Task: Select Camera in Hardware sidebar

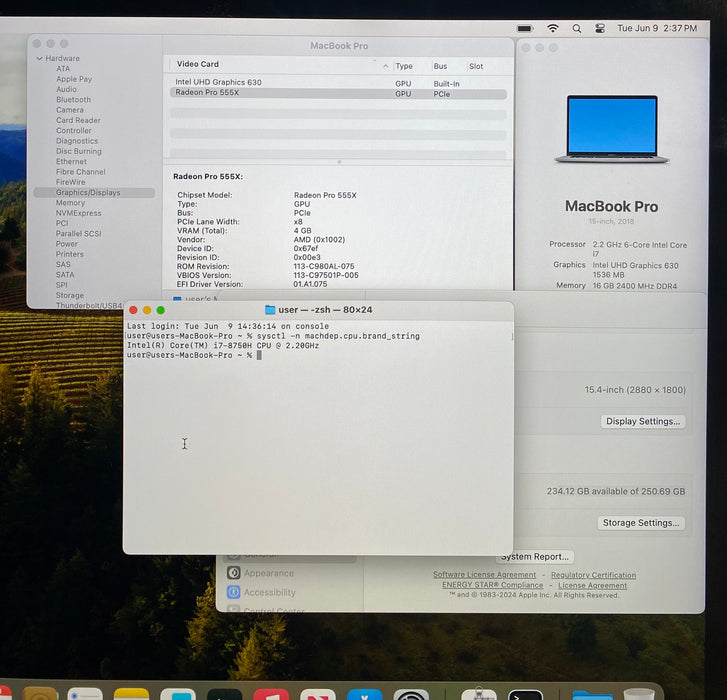Action: (70, 110)
